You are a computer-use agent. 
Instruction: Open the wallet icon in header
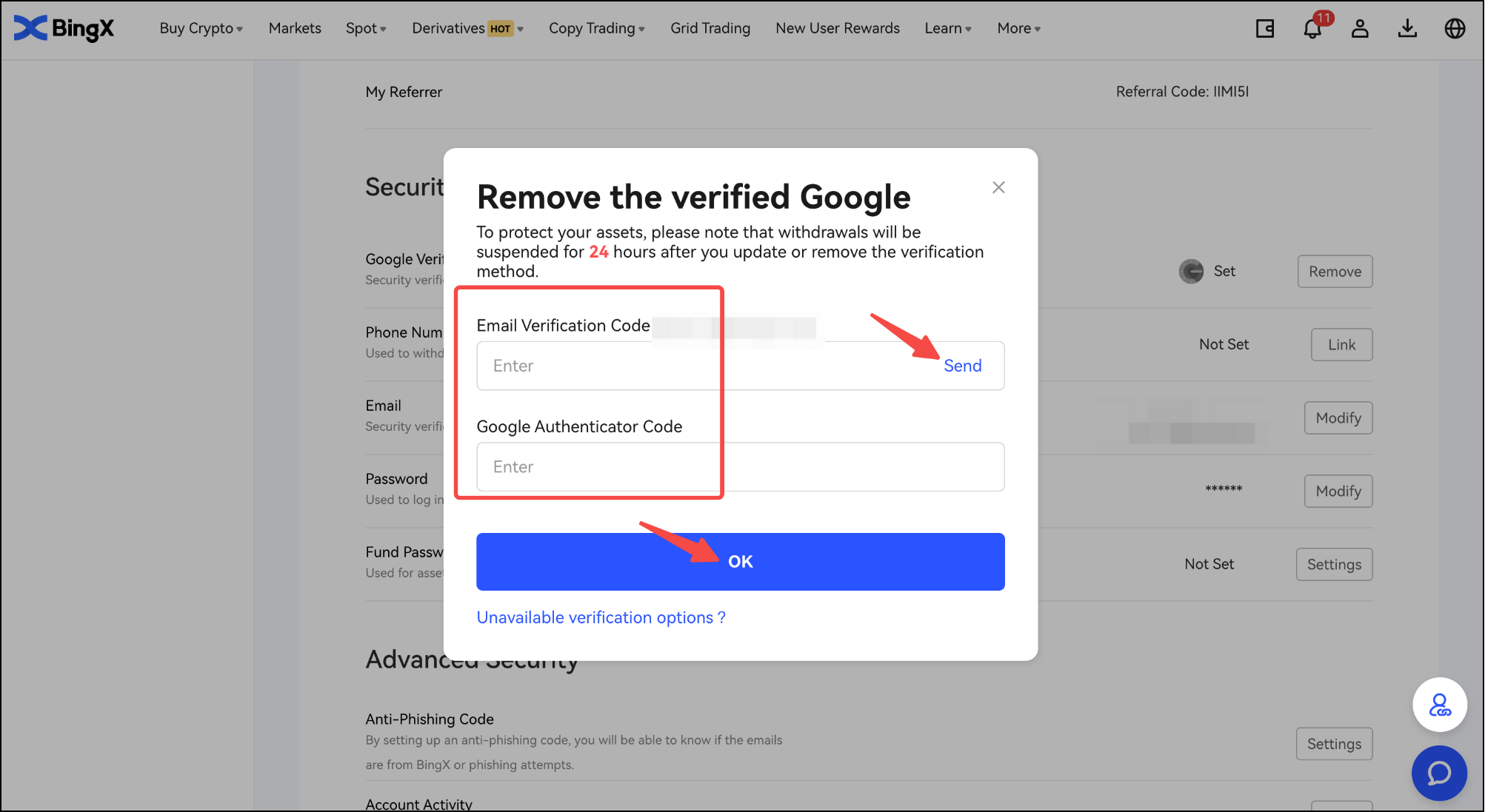(1265, 29)
